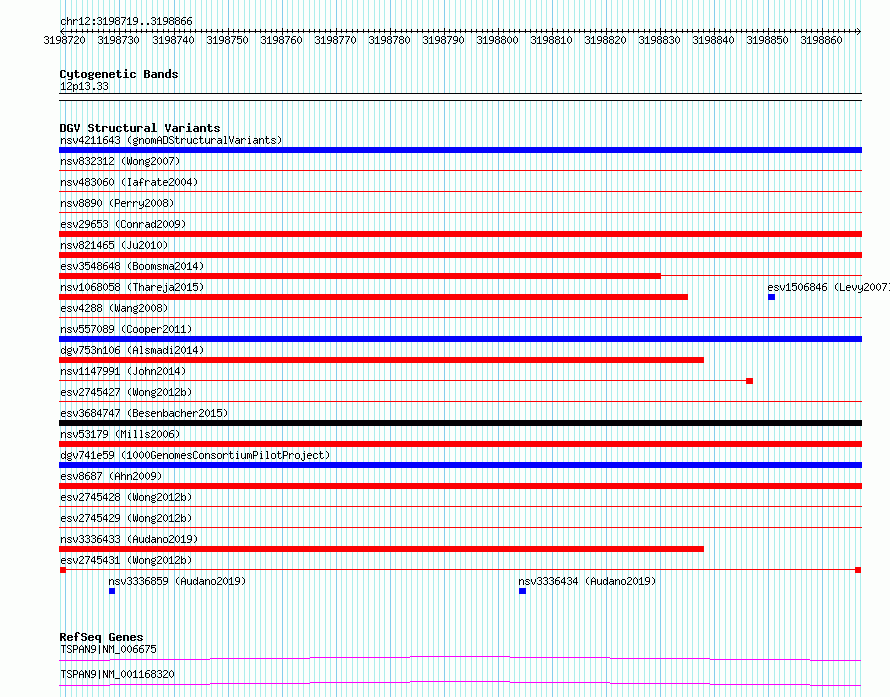Open the nsv3336434 (Audano2019) label

pyautogui.click(x=587, y=581)
